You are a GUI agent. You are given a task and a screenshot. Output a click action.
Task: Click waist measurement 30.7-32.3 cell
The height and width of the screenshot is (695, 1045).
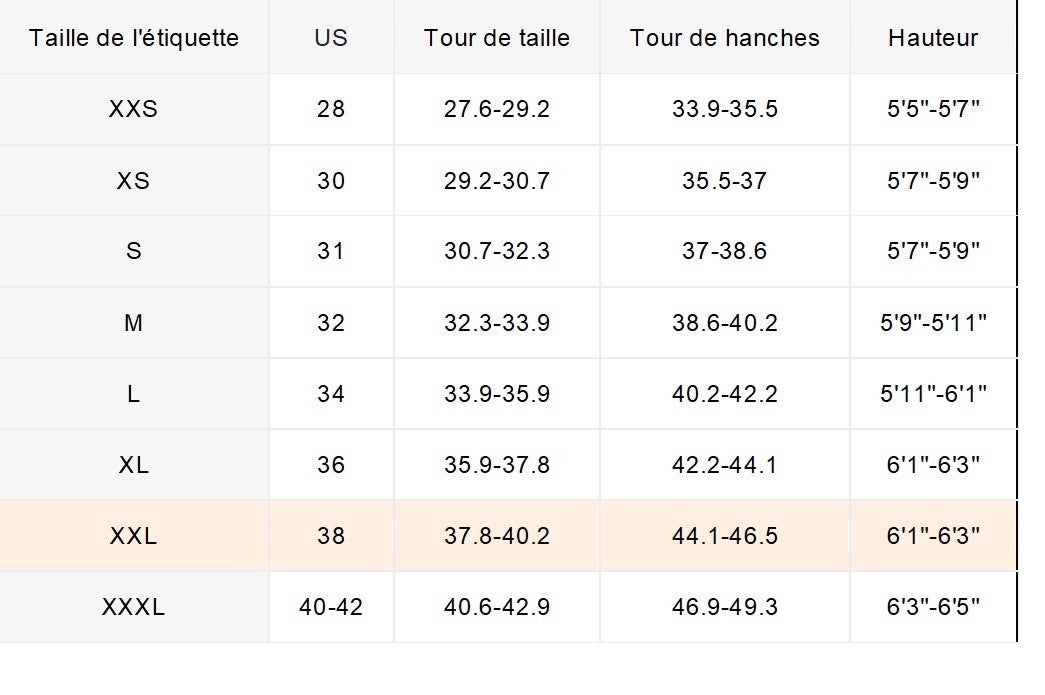point(497,251)
